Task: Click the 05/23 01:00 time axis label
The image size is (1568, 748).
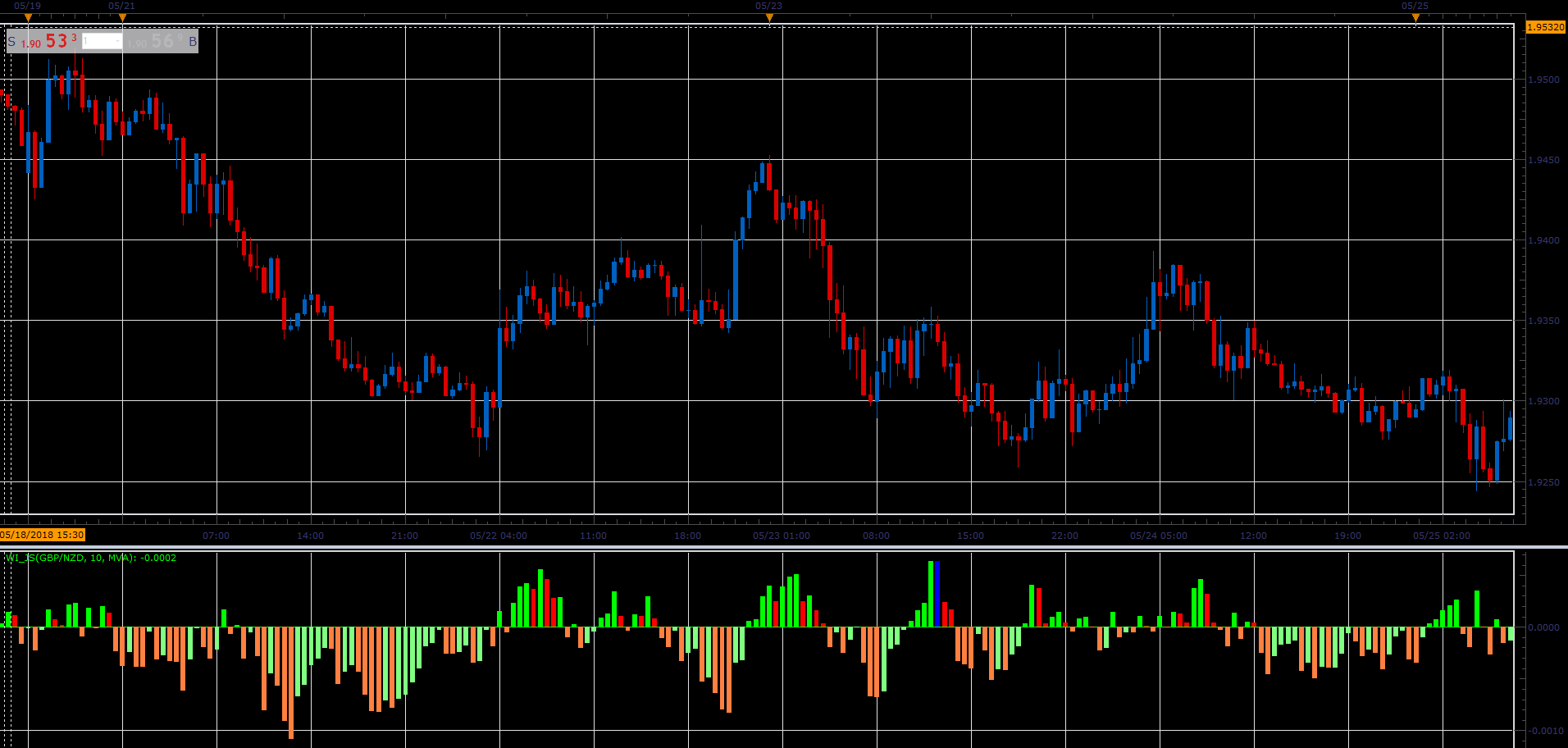Action: click(782, 536)
